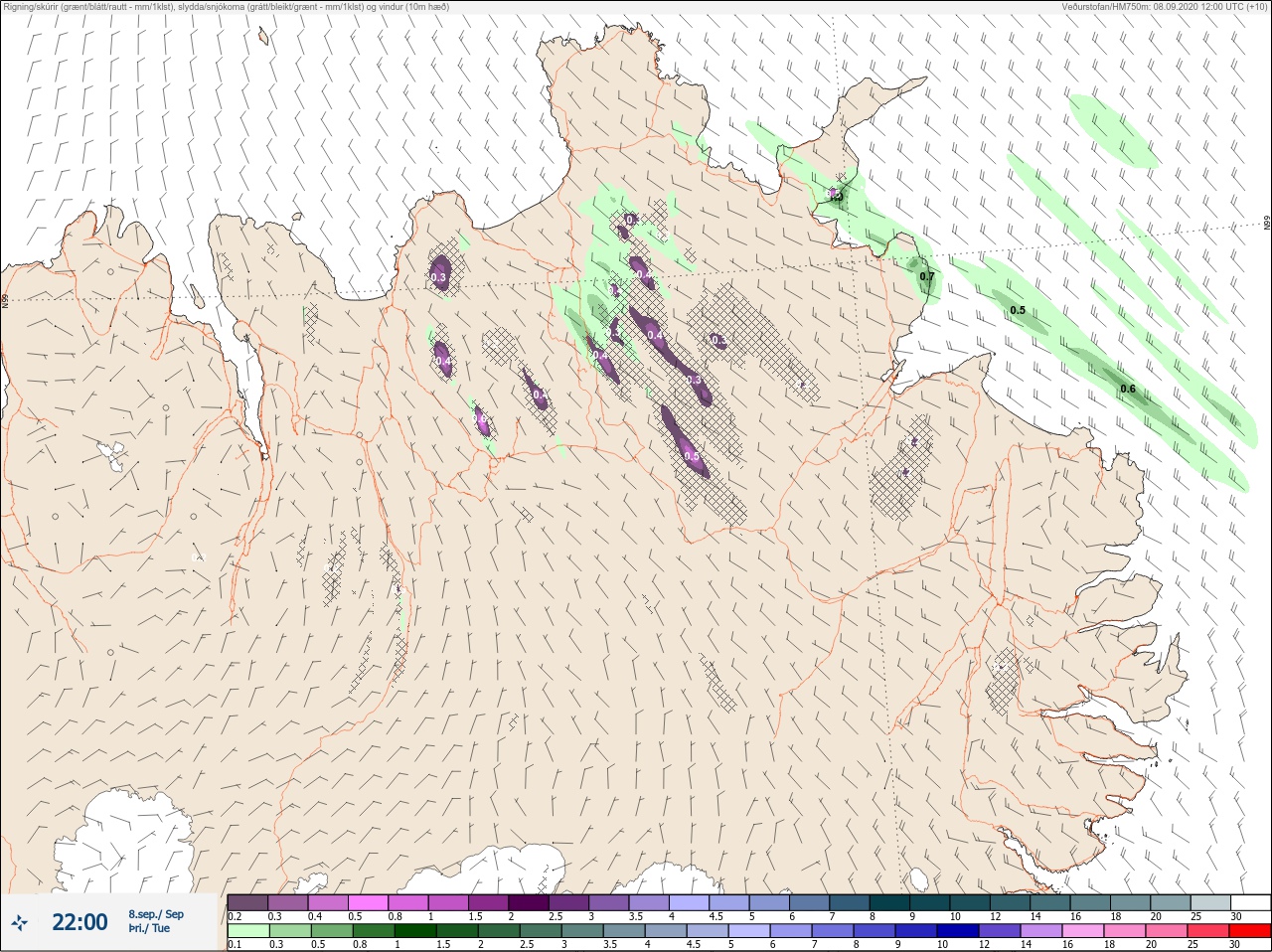Pick the bright pink swatch between 0.5 and 0.8 in the upper legend
This screenshot has height=952, width=1272.
point(368,902)
